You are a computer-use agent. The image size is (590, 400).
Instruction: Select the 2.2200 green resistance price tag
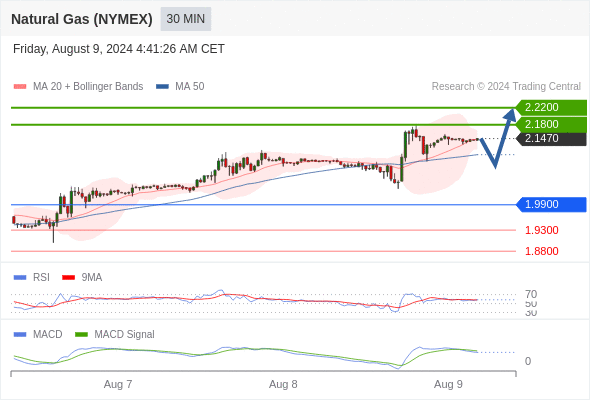[x=551, y=107]
